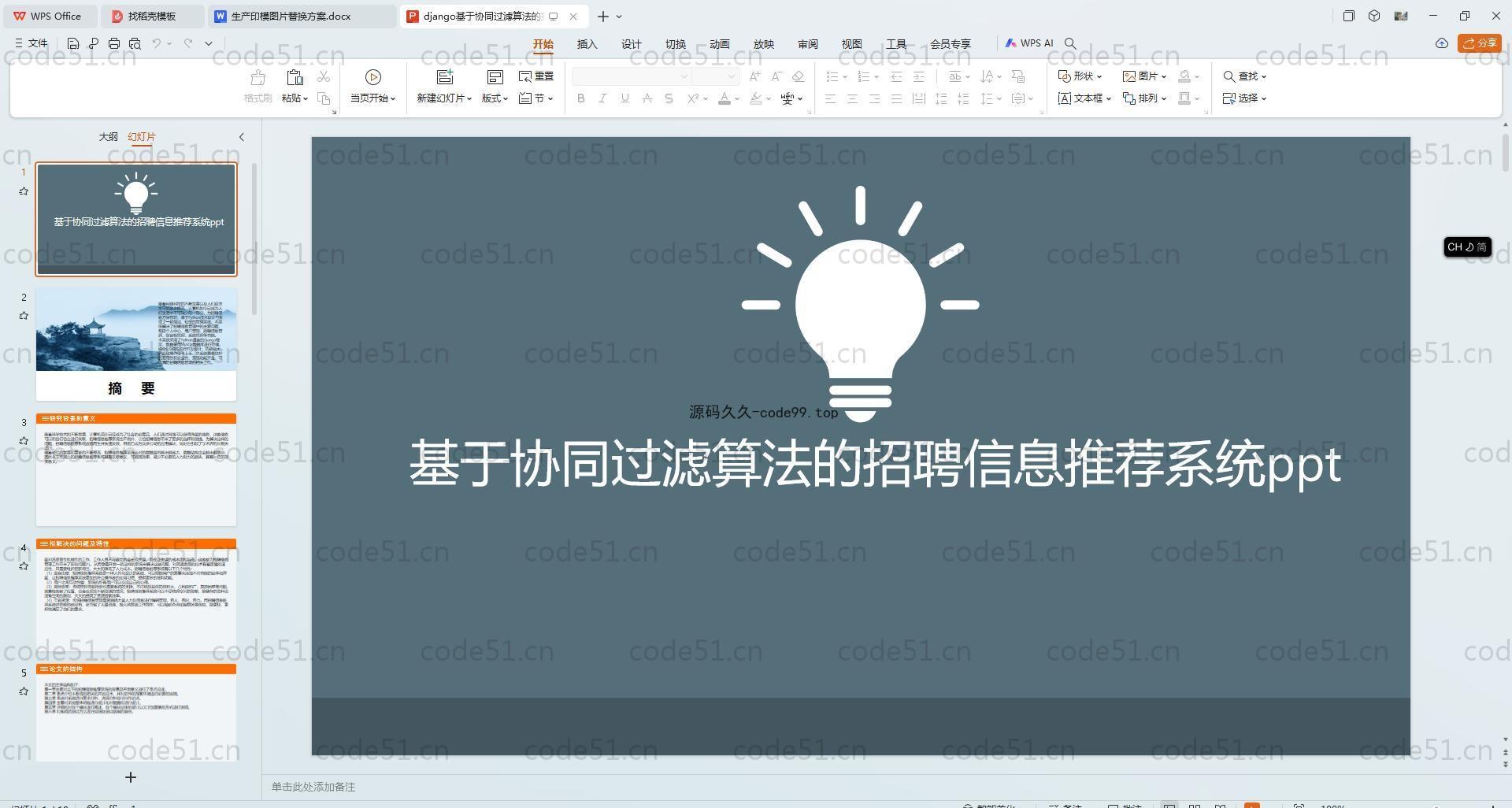Decrease font size with A- icon
Viewport: 1512px width, 808px height.
click(x=776, y=76)
